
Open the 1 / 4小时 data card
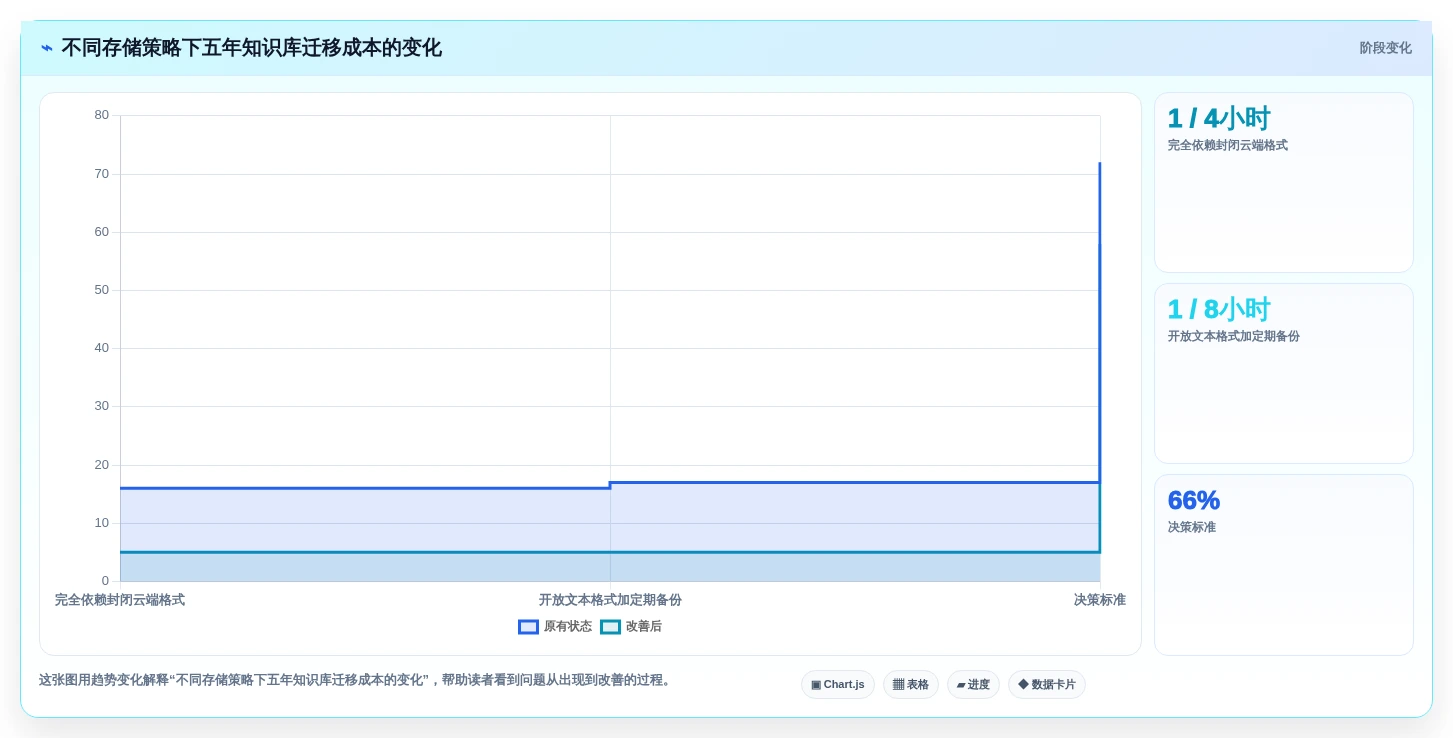click(x=1284, y=183)
